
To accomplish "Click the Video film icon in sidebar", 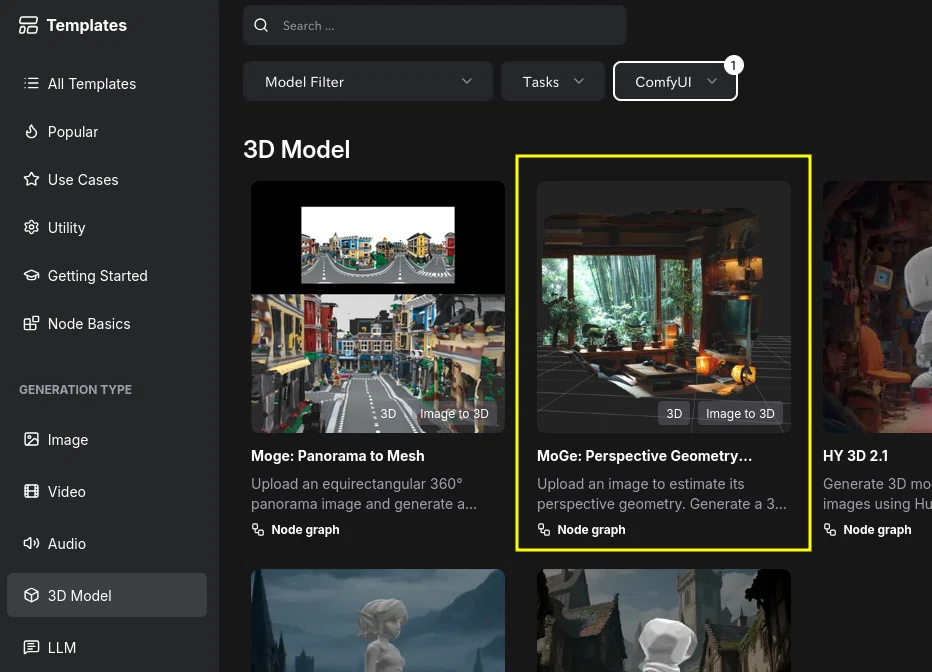I will [31, 491].
